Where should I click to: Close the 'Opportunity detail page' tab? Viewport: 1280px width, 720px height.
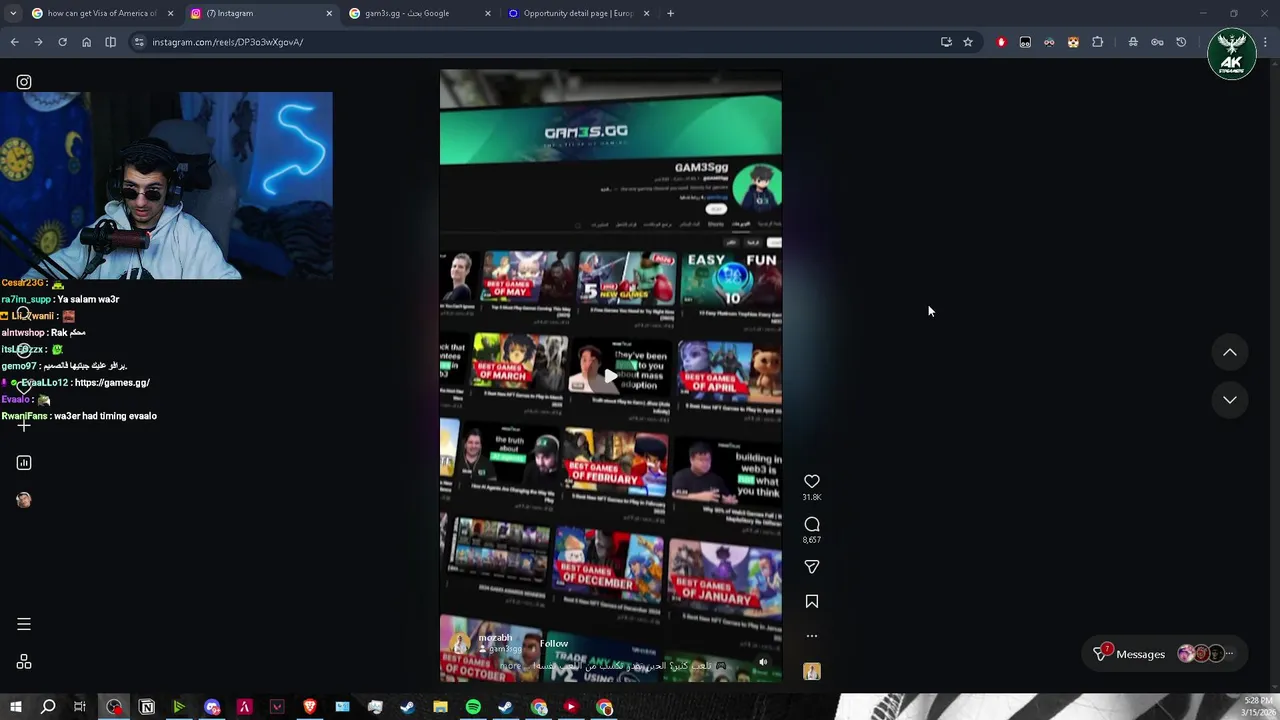tap(646, 13)
